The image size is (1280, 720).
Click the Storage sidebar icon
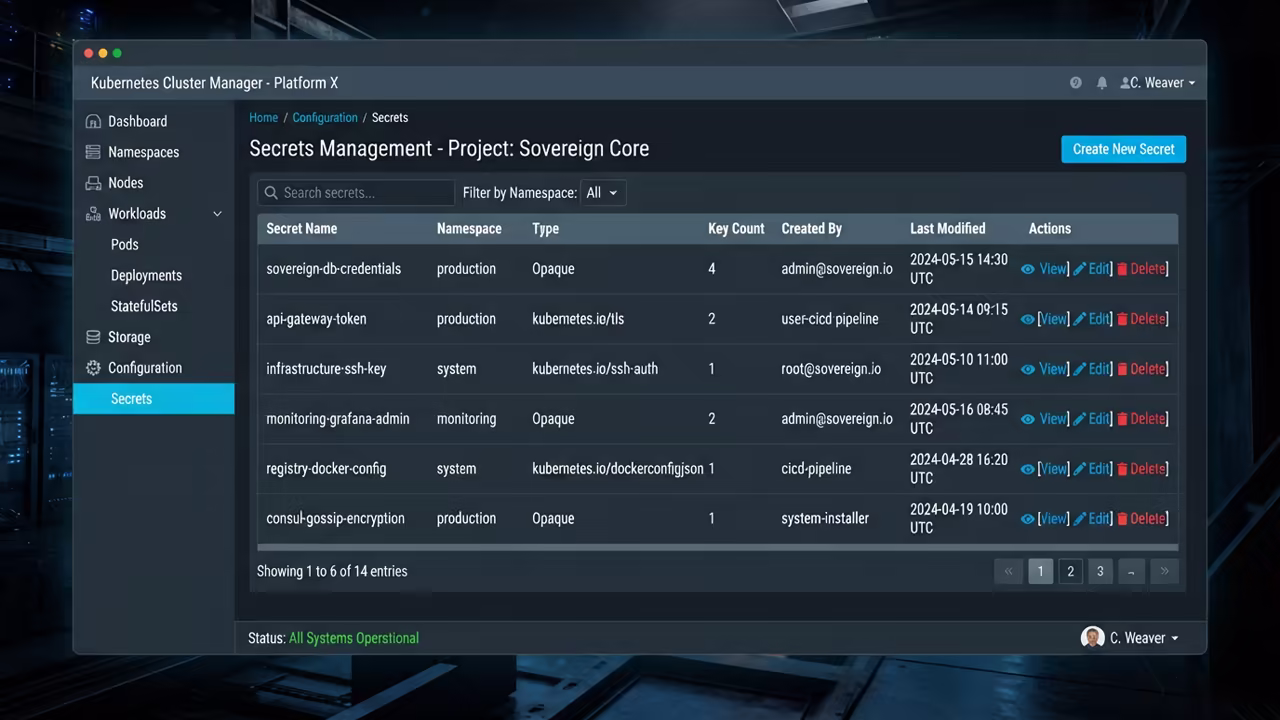(x=93, y=337)
